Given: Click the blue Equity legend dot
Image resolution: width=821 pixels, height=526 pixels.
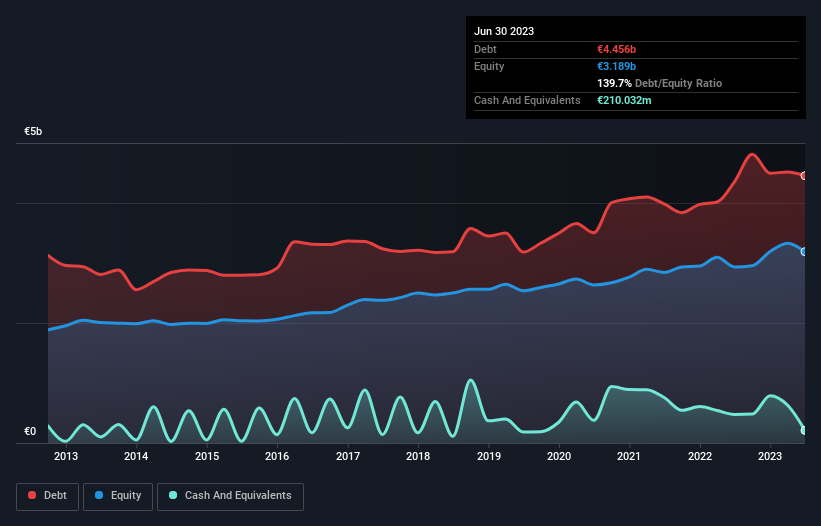Looking at the screenshot, I should click(x=99, y=495).
